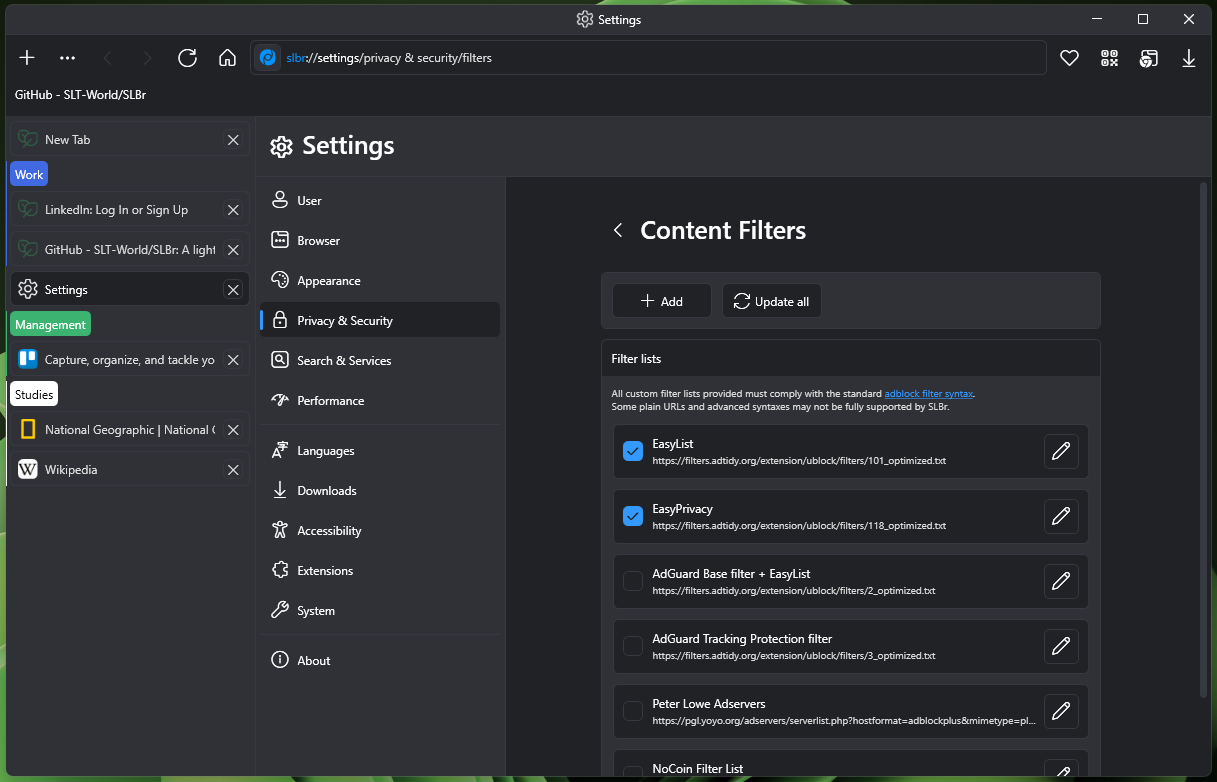Open Appearance settings section
Screen dimensions: 1217x782
click(380, 281)
